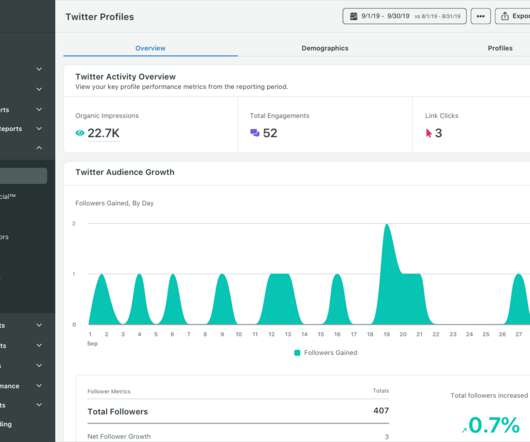Open the Profiles tab
This screenshot has height=442, width=530.
click(x=500, y=48)
